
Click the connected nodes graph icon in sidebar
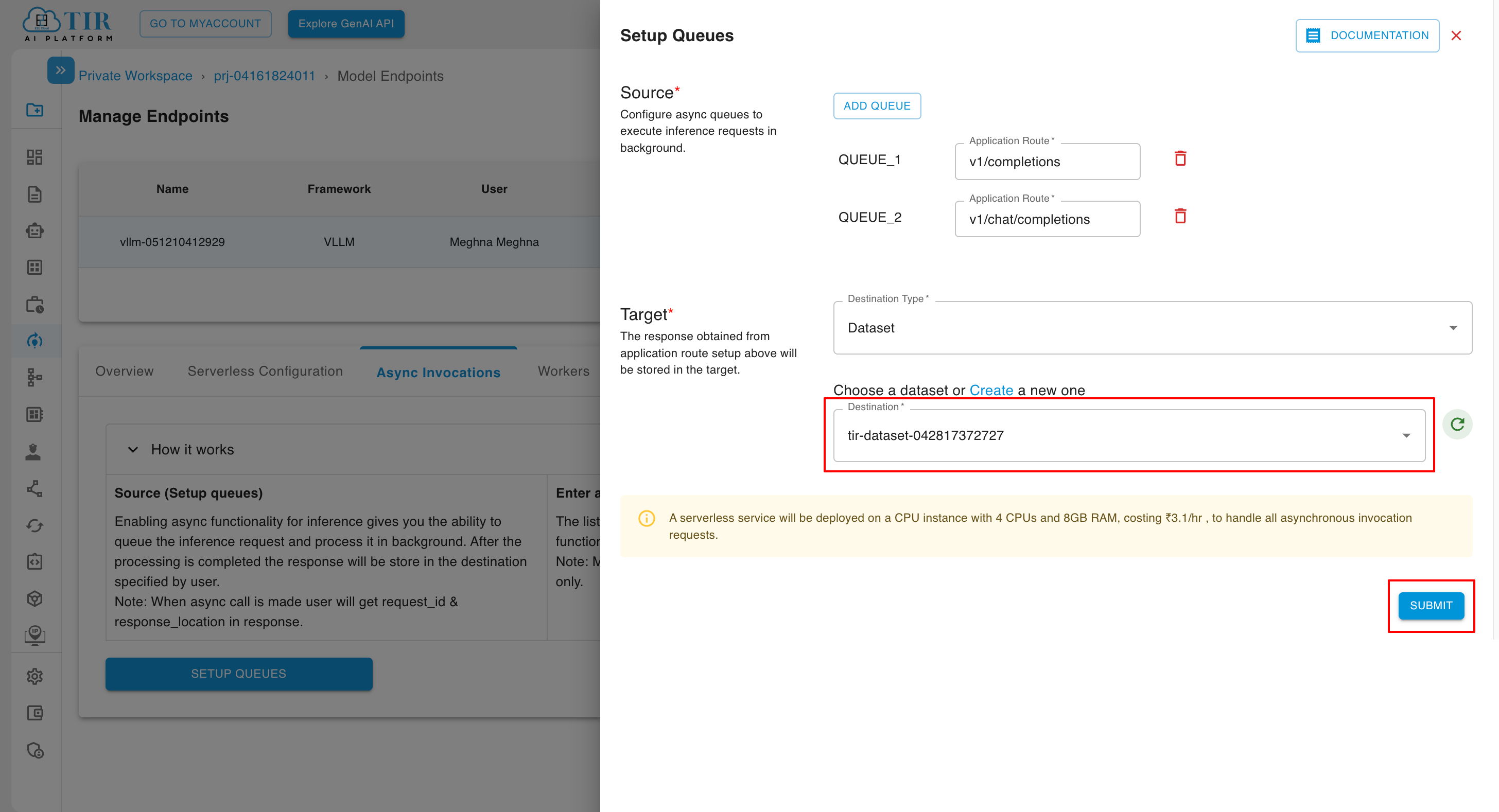click(x=35, y=489)
